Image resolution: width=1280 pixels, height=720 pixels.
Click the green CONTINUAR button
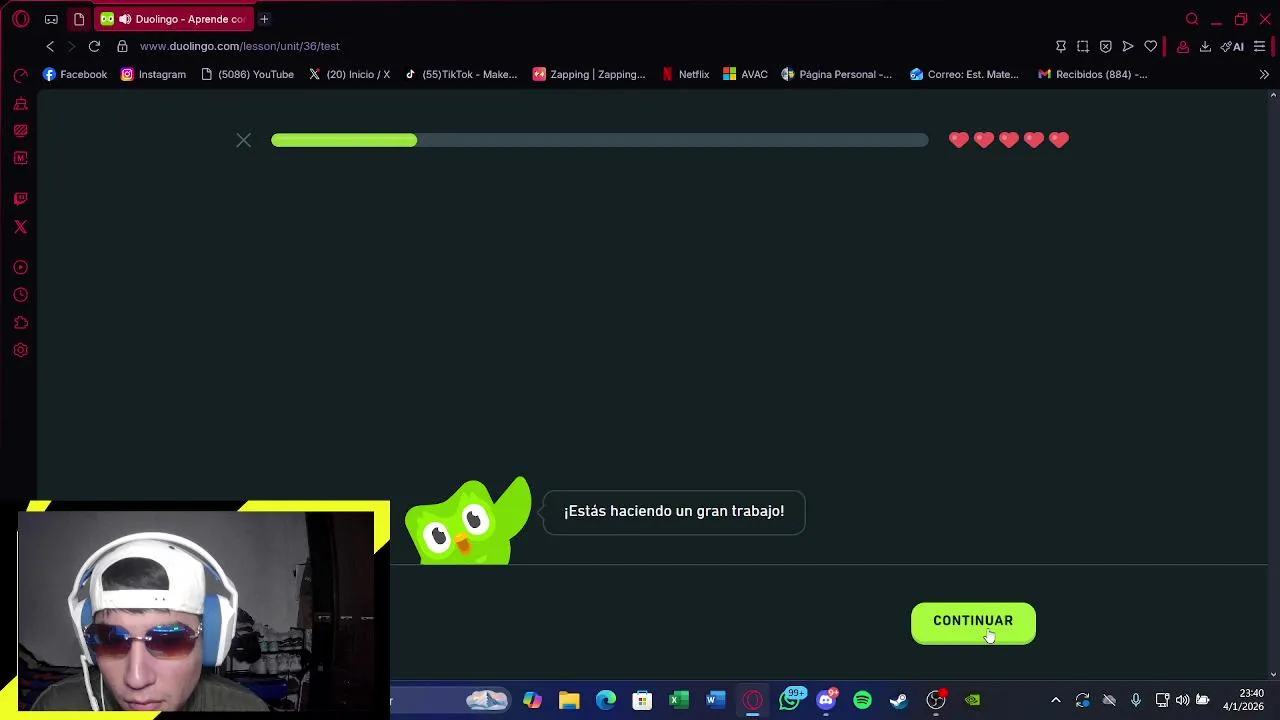(973, 622)
